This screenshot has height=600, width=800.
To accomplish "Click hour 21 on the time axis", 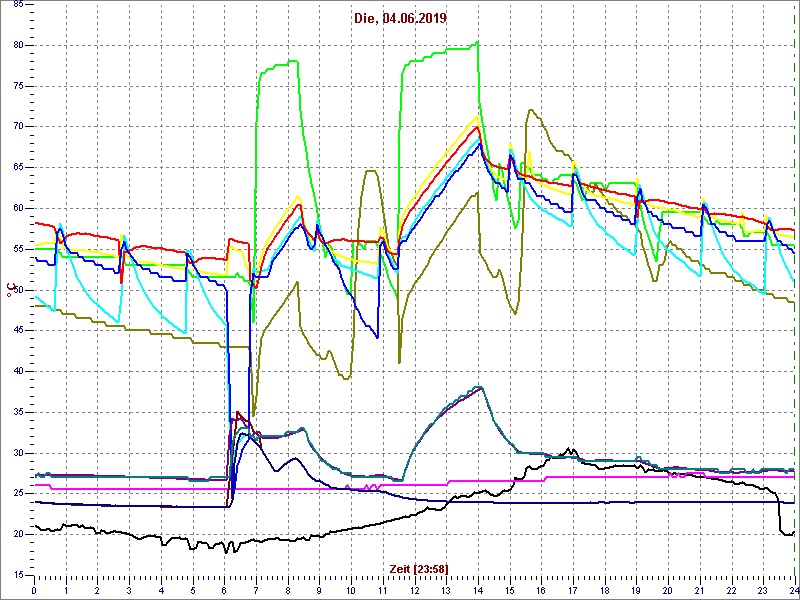I will point(700,590).
